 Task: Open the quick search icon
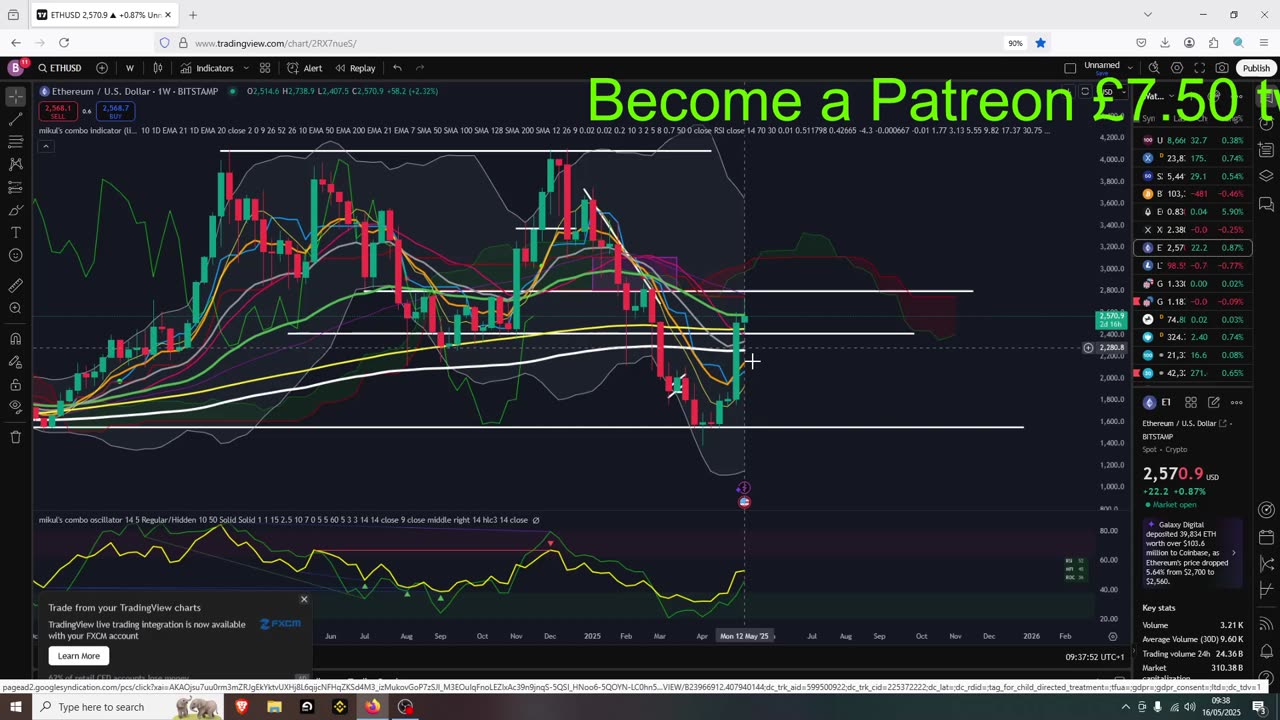pyautogui.click(x=1153, y=68)
